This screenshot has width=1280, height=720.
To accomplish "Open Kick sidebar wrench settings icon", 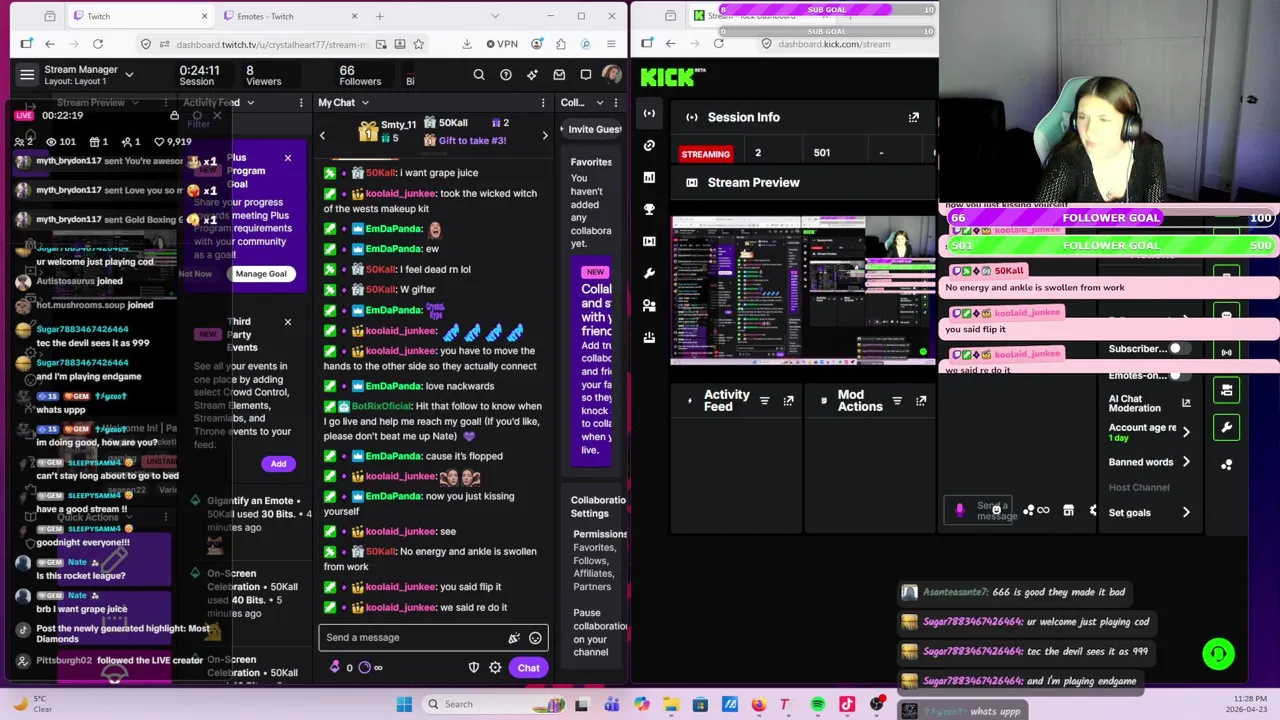I will pyautogui.click(x=649, y=273).
